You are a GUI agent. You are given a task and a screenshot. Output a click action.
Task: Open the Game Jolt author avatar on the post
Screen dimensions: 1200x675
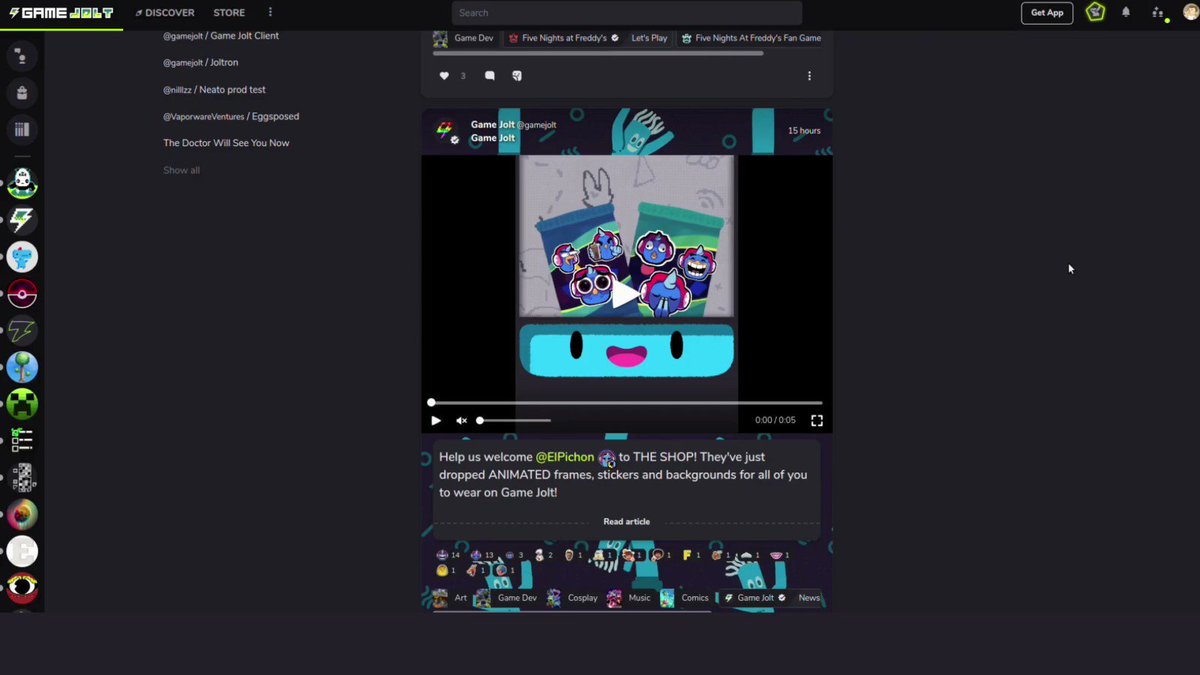pyautogui.click(x=445, y=131)
